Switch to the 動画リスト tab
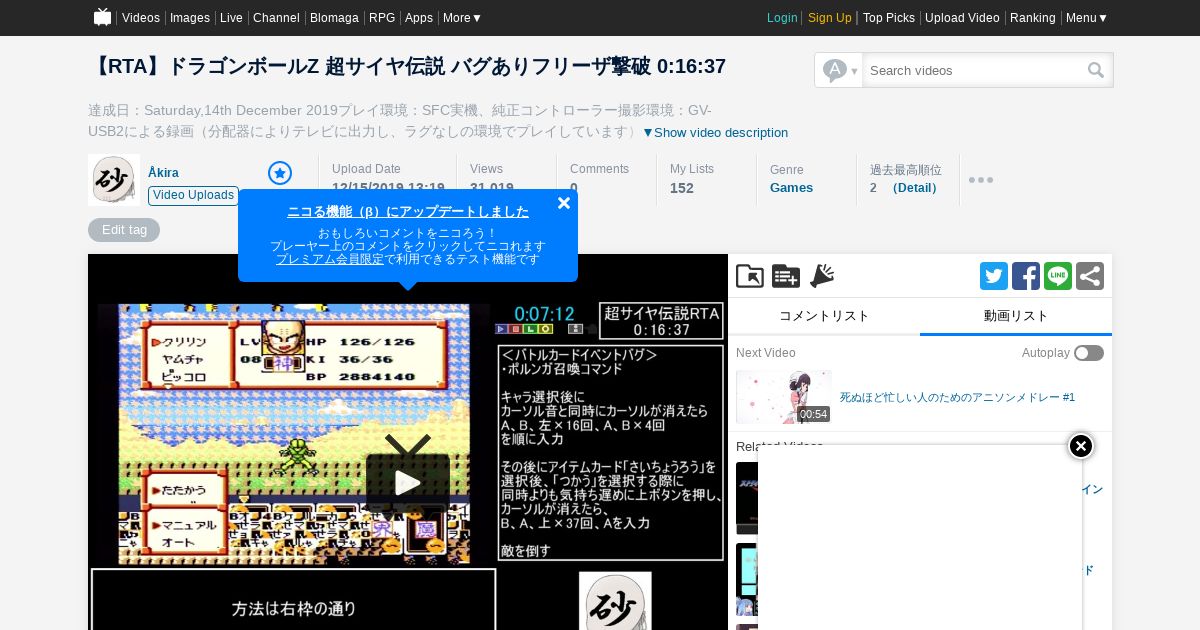Viewport: 1200px width, 630px height. [x=1016, y=316]
